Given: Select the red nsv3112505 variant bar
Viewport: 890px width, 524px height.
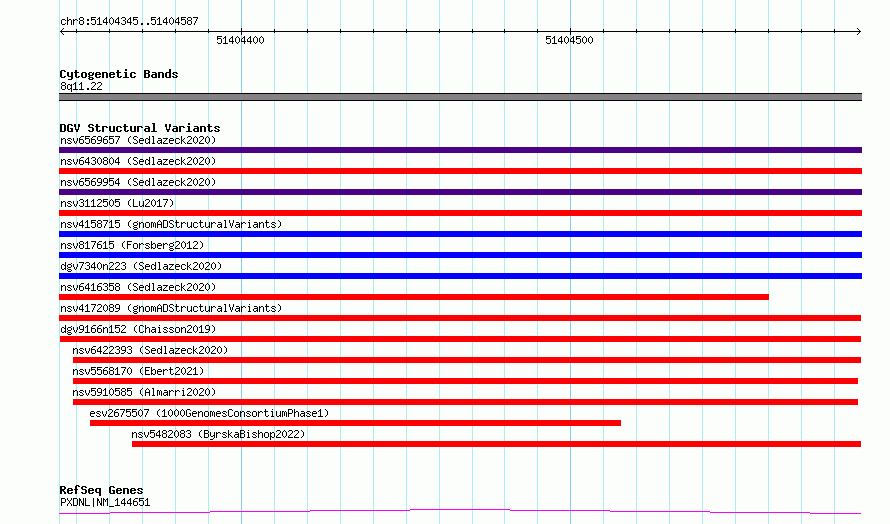Looking at the screenshot, I should coord(460,213).
